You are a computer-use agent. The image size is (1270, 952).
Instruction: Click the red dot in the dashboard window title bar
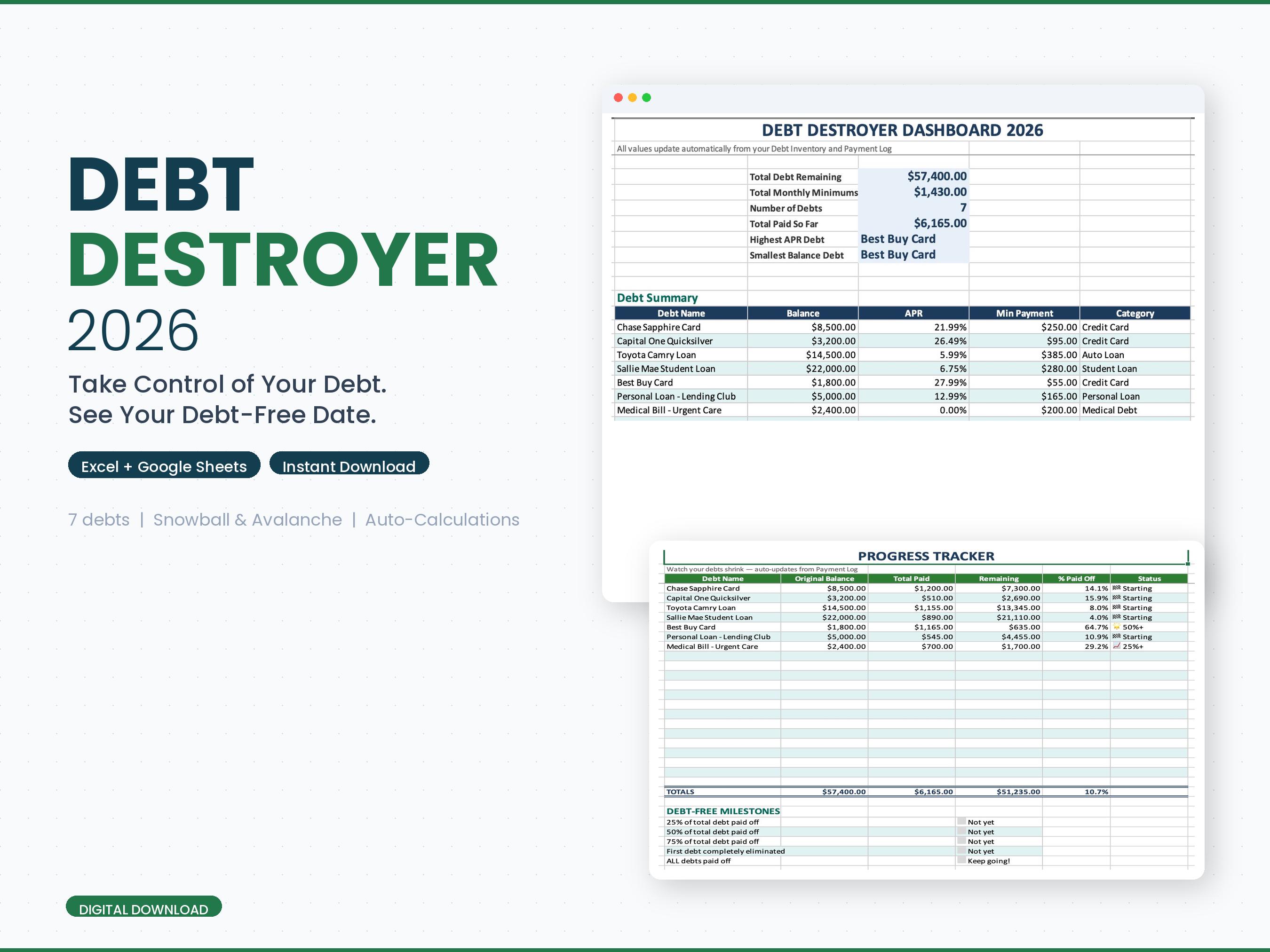click(x=619, y=98)
